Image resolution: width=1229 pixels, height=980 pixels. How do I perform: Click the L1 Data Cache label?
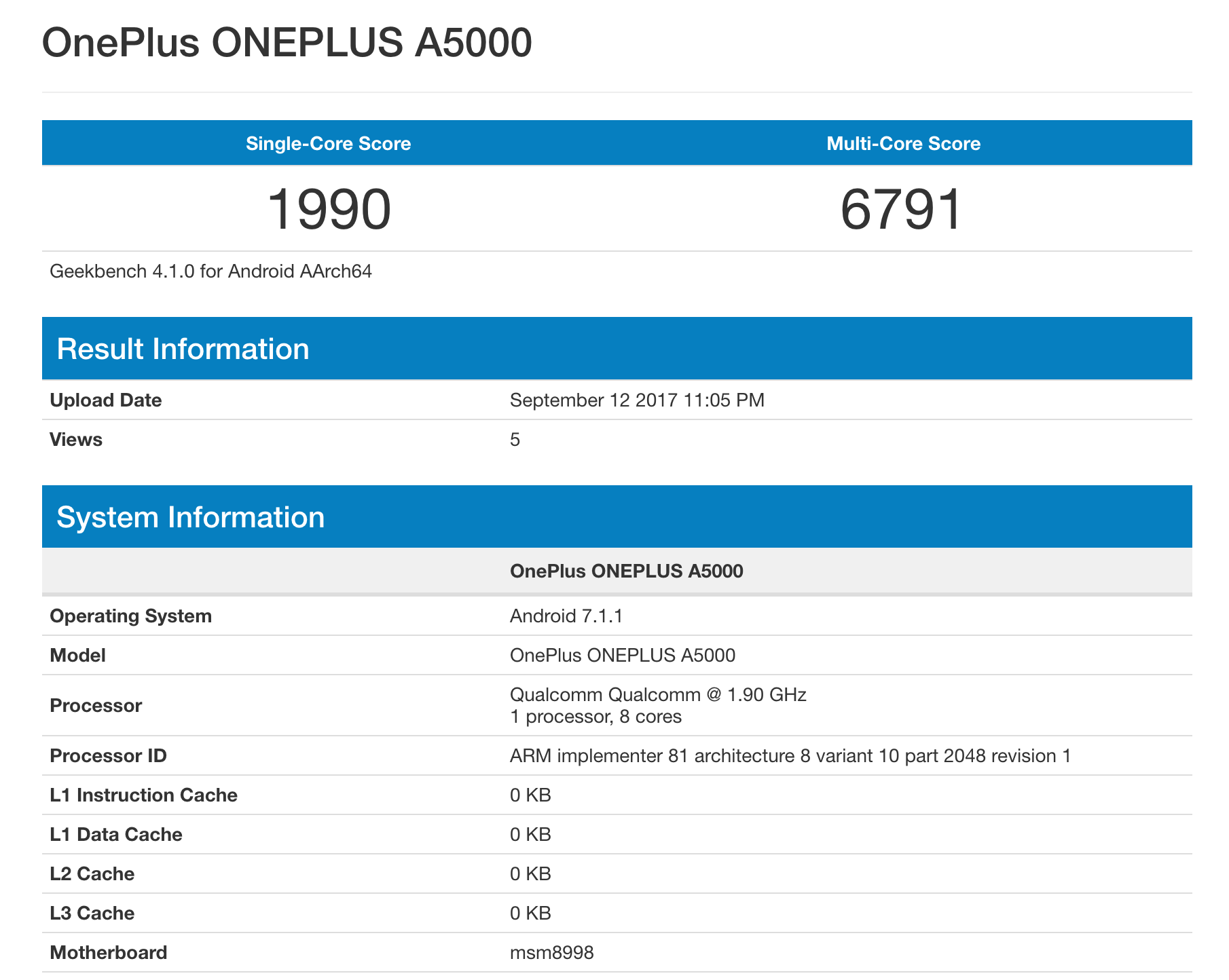click(x=116, y=835)
